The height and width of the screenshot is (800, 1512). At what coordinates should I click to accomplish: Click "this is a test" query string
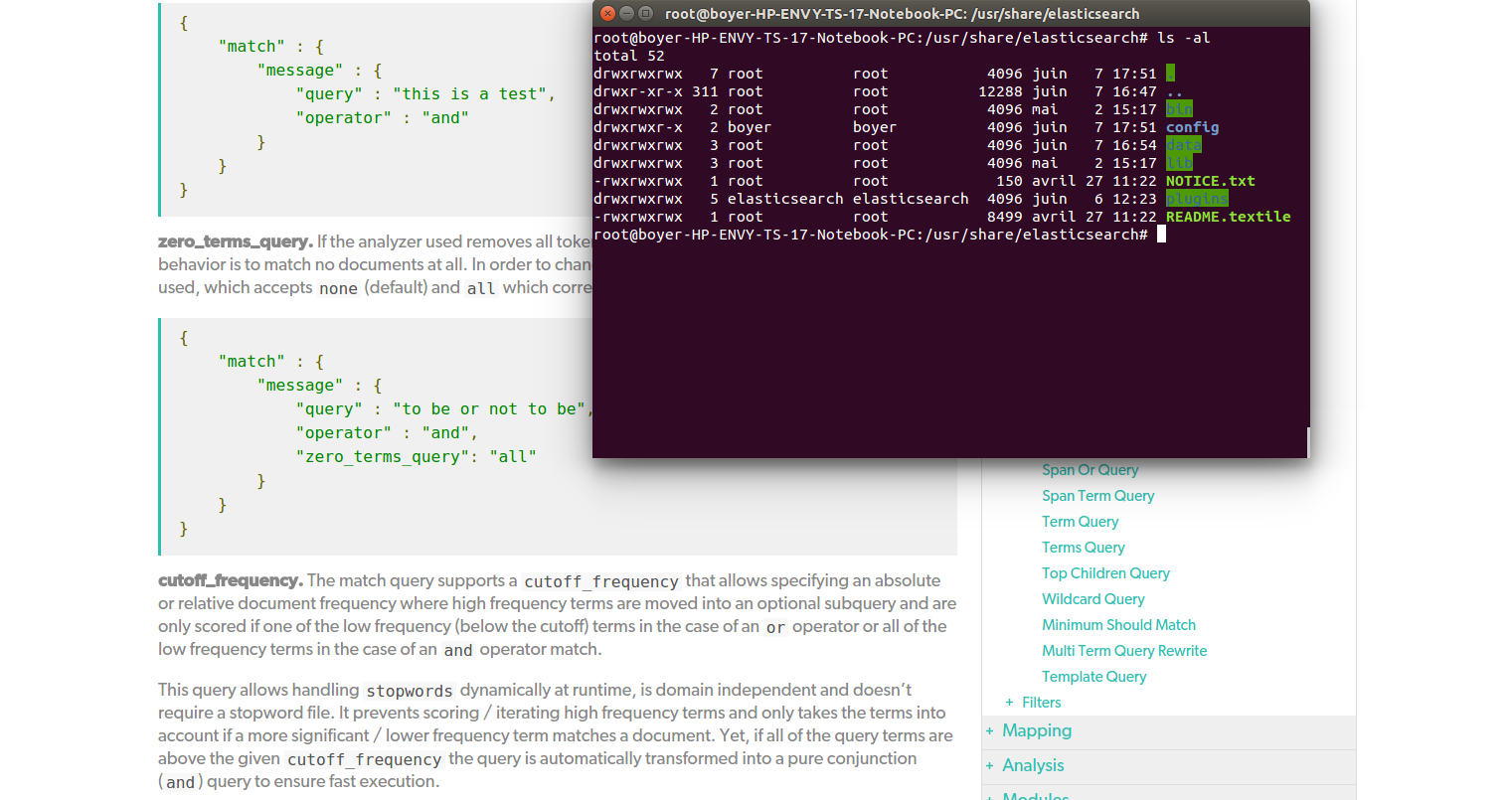coord(469,94)
